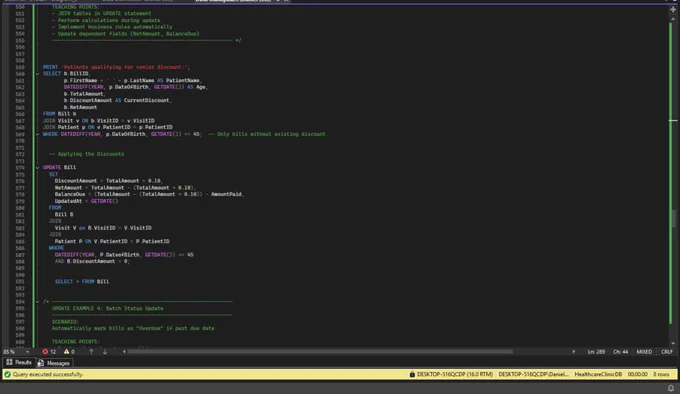
Task: Click the 'UpdatedAt = GETDATE()' line
Action: 86,201
